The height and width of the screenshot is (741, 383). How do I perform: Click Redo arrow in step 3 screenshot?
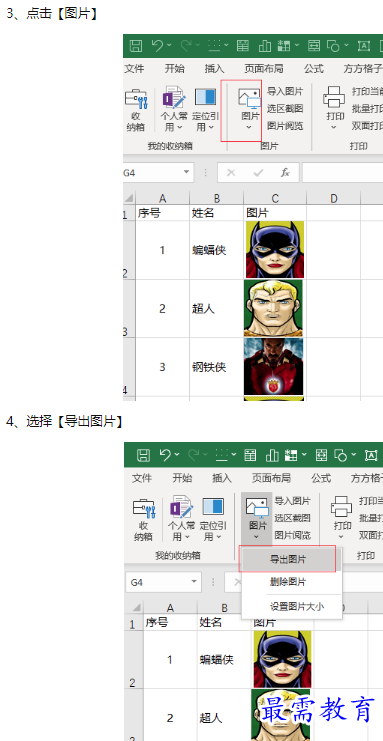(186, 45)
